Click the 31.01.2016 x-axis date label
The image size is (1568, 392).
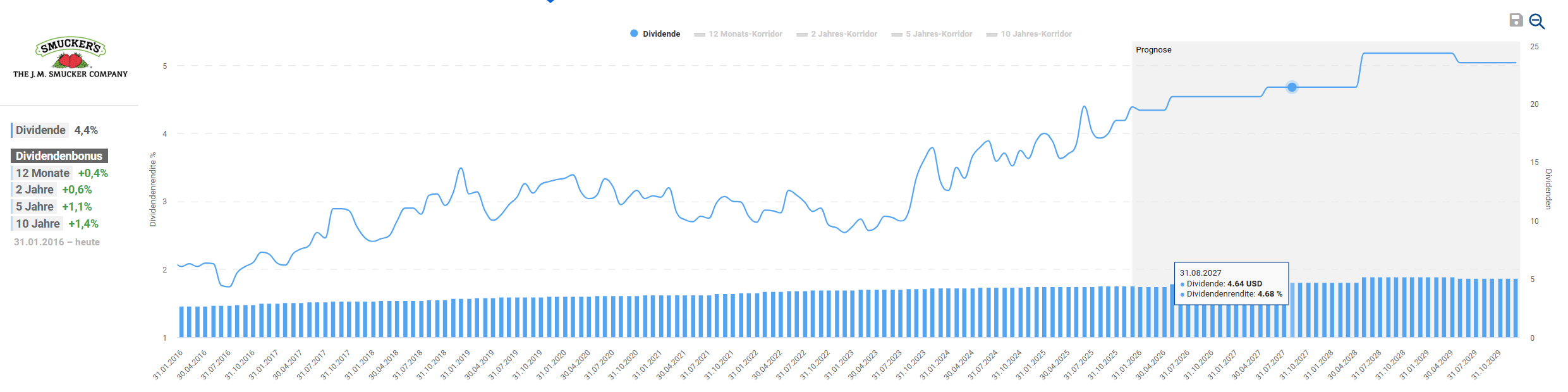tap(168, 365)
